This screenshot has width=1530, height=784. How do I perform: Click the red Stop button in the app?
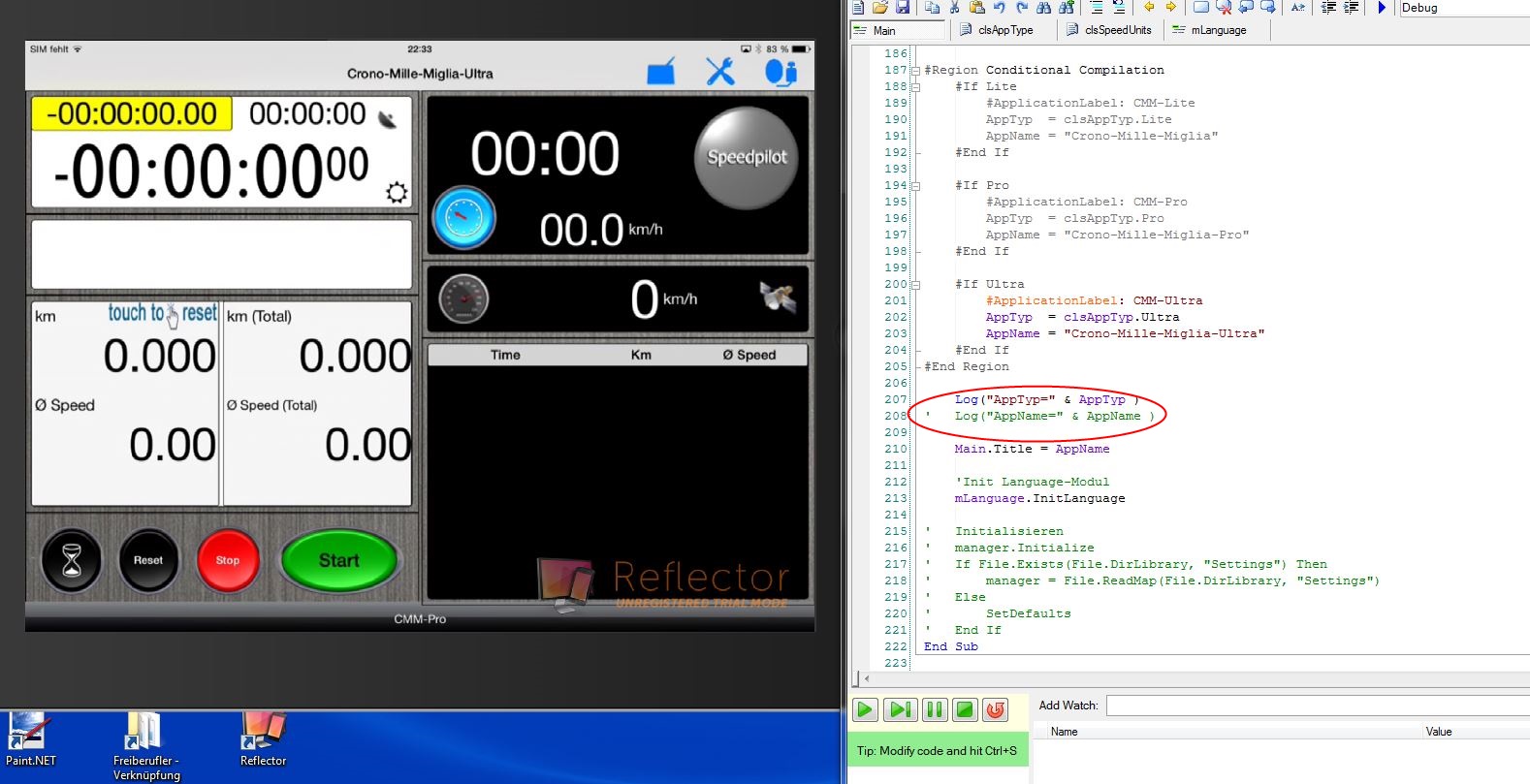[x=228, y=560]
